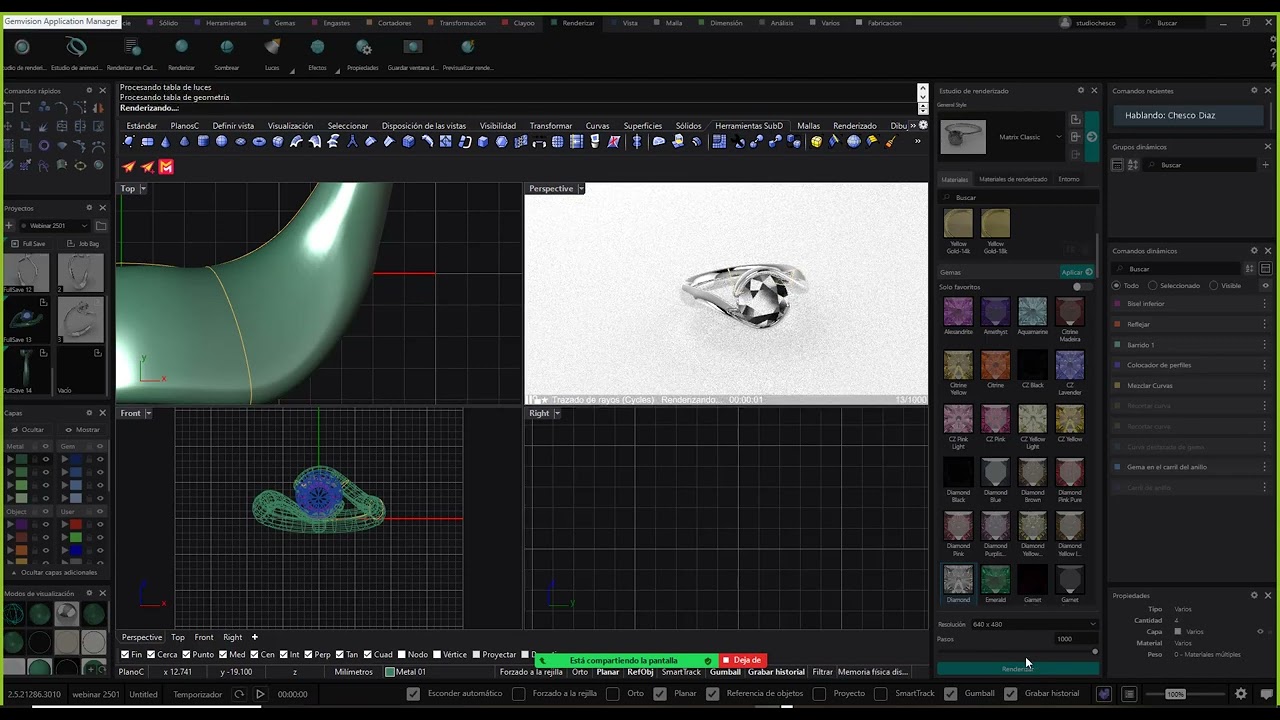Select the Todo radio button
The image size is (1280, 720).
point(1117,285)
